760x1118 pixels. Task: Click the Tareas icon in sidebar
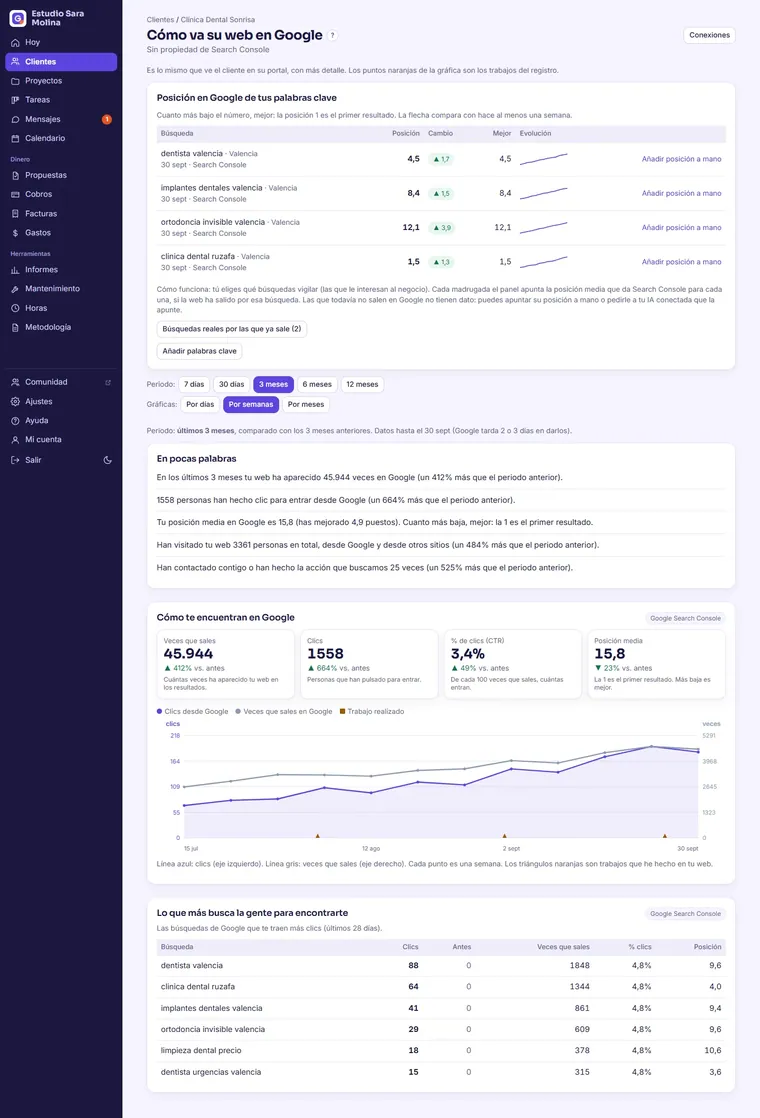[15, 101]
